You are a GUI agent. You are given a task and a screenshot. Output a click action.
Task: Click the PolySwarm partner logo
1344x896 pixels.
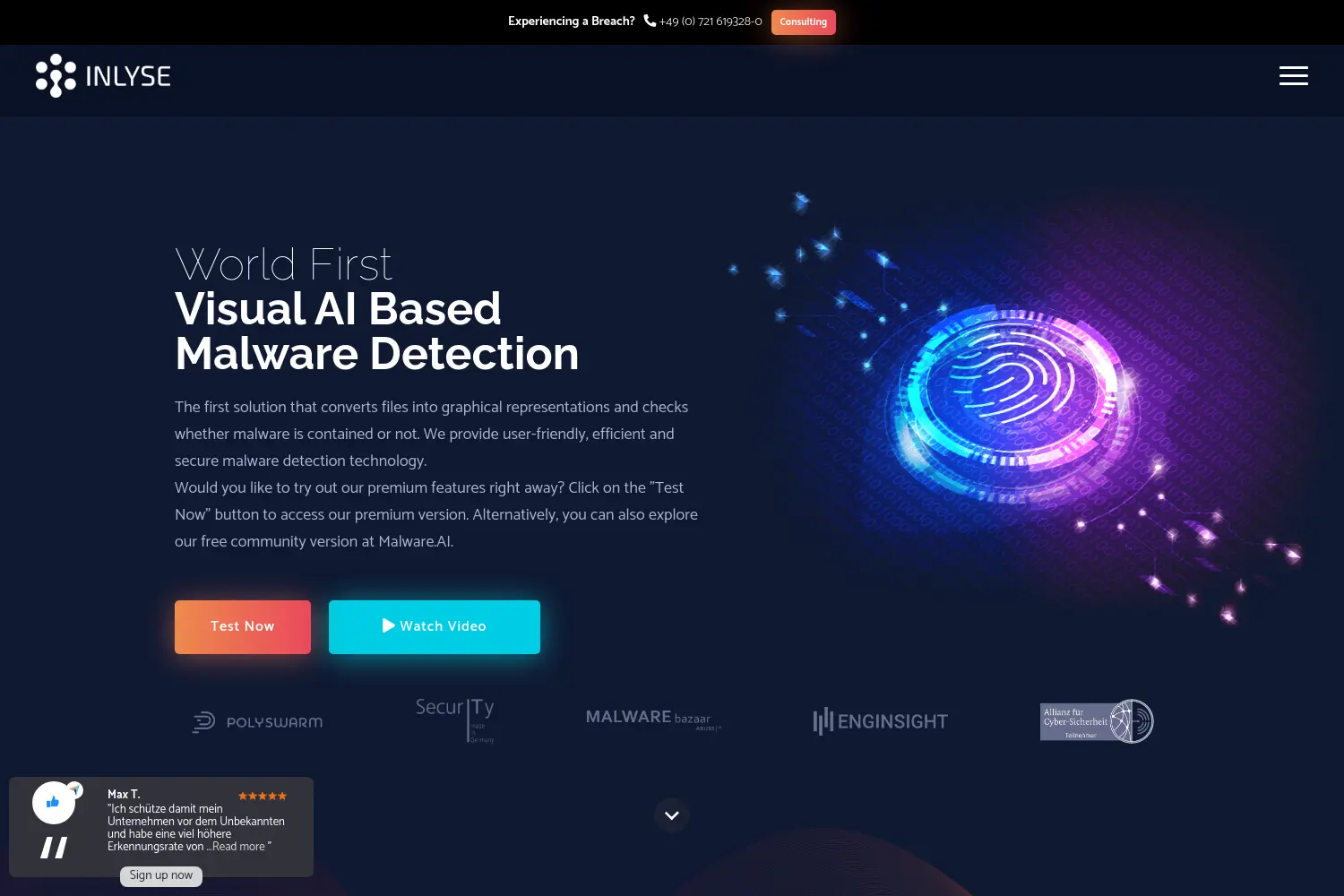click(x=258, y=722)
